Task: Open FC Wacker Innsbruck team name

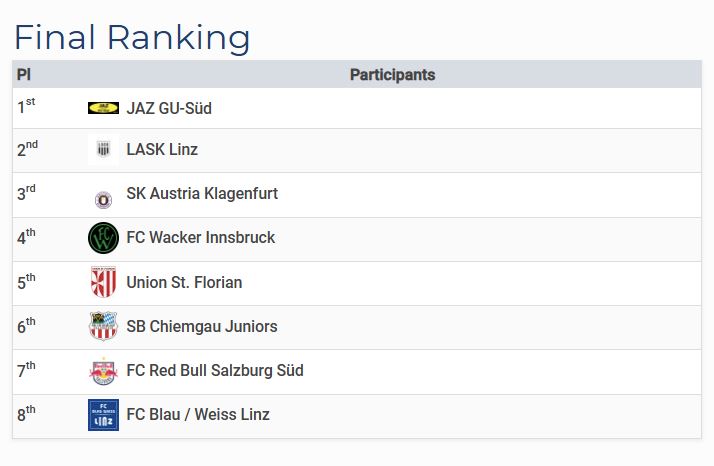Action: click(x=200, y=238)
